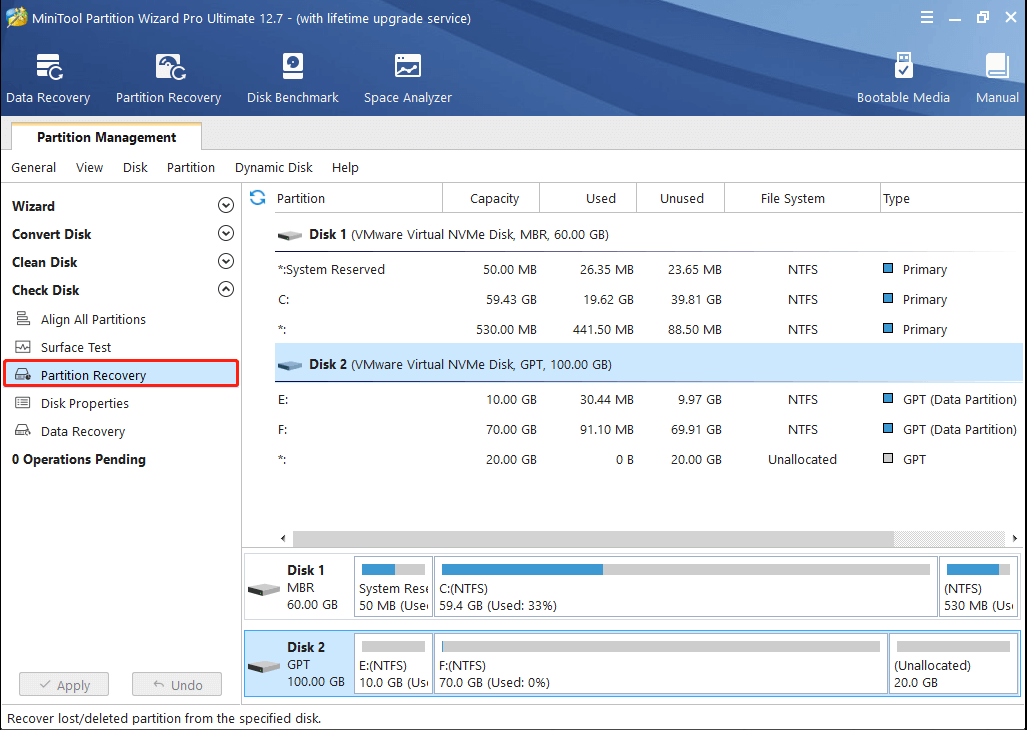Click the refresh icon above the partition list

pyautogui.click(x=258, y=198)
